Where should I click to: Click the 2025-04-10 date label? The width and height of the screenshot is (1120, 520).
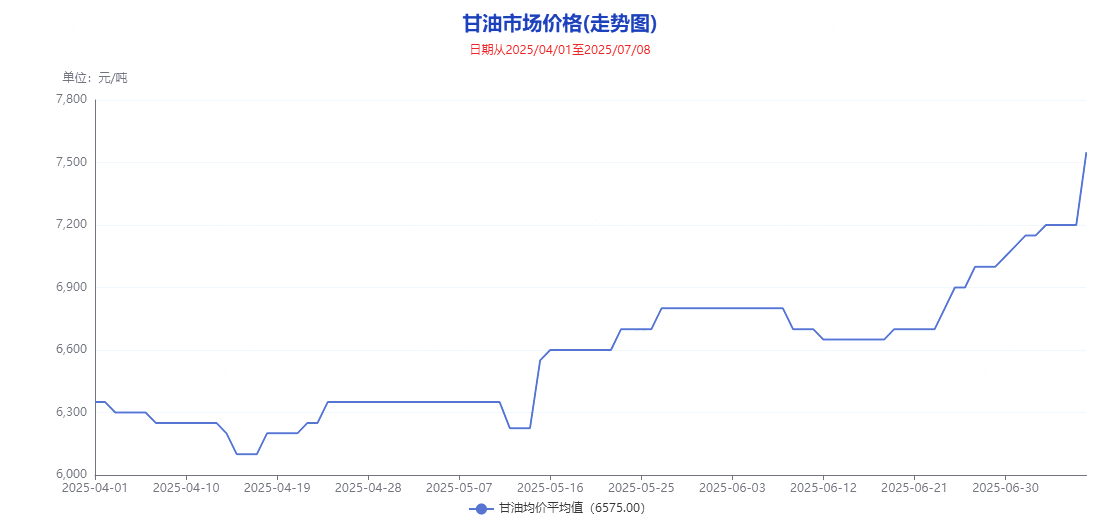click(186, 488)
